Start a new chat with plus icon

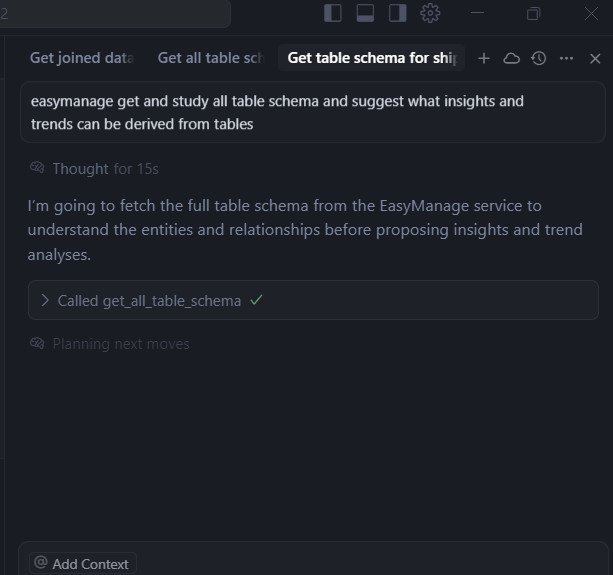[484, 58]
